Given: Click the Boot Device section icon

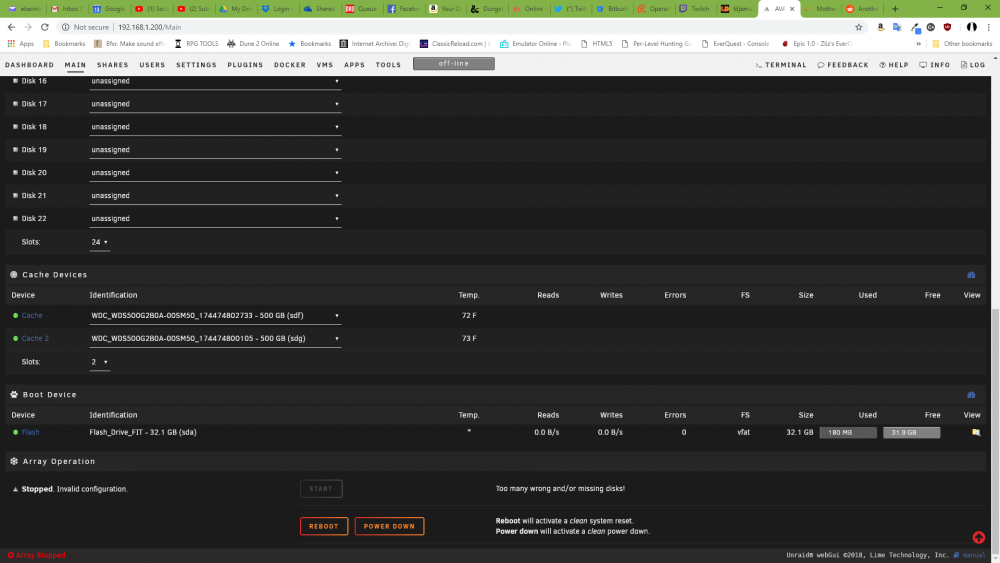Looking at the screenshot, I should point(14,395).
